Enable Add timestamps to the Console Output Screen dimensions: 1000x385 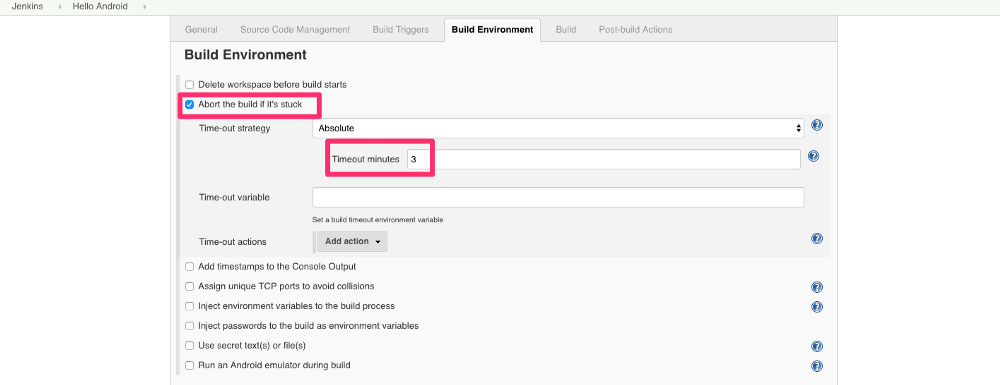tap(189, 267)
